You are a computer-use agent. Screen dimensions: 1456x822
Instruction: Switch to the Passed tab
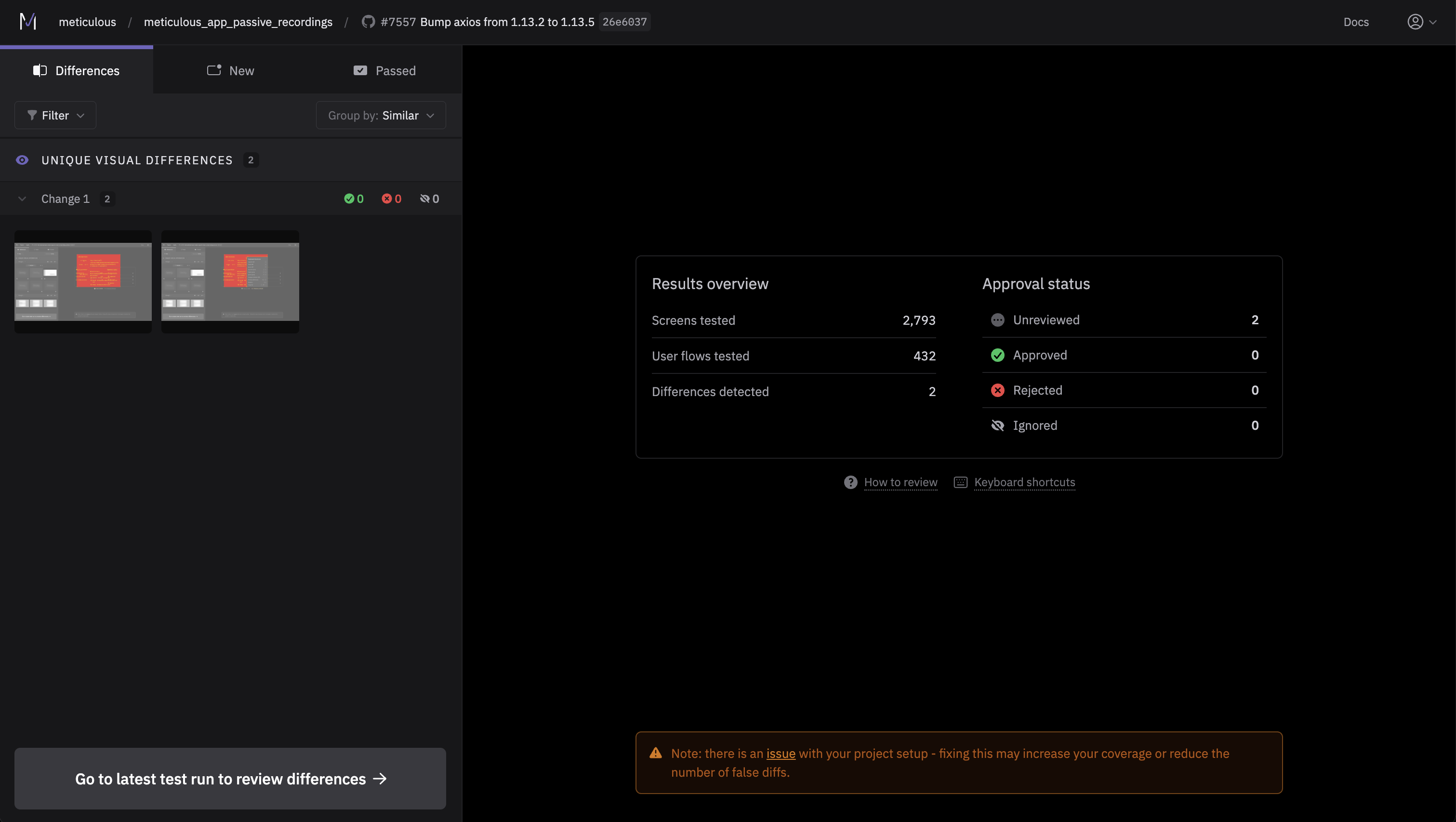tap(384, 71)
